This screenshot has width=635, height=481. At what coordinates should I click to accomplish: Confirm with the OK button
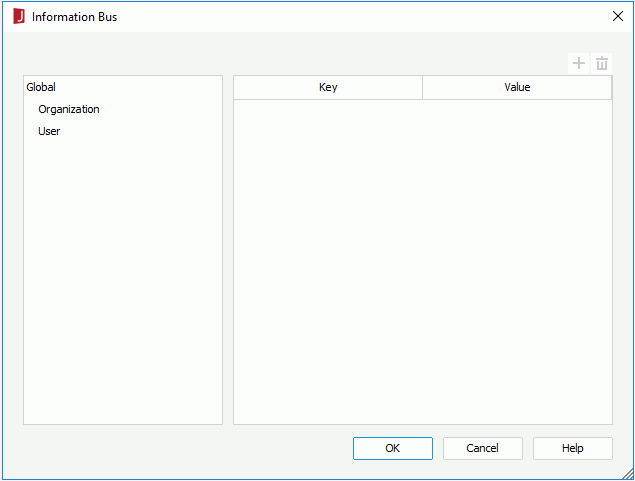pyautogui.click(x=393, y=448)
